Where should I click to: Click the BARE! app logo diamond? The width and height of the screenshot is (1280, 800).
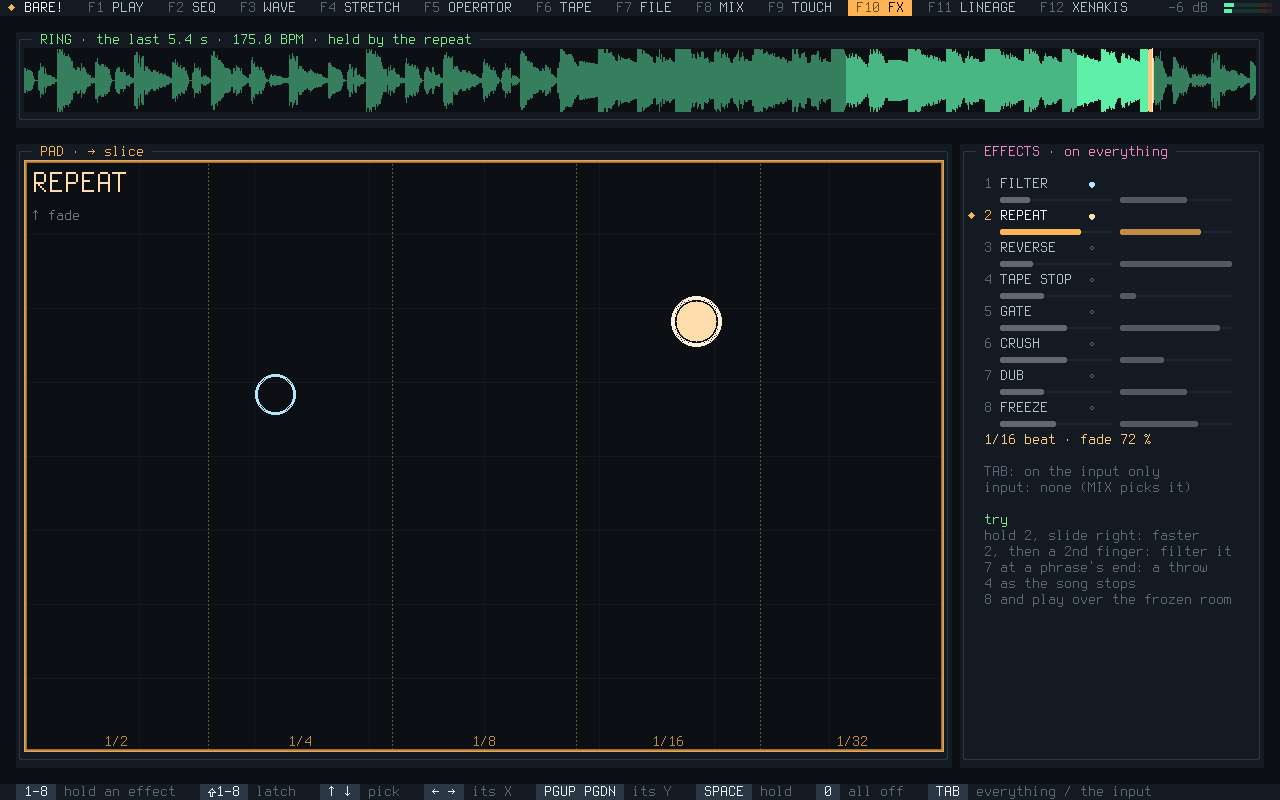pyautogui.click(x=11, y=7)
